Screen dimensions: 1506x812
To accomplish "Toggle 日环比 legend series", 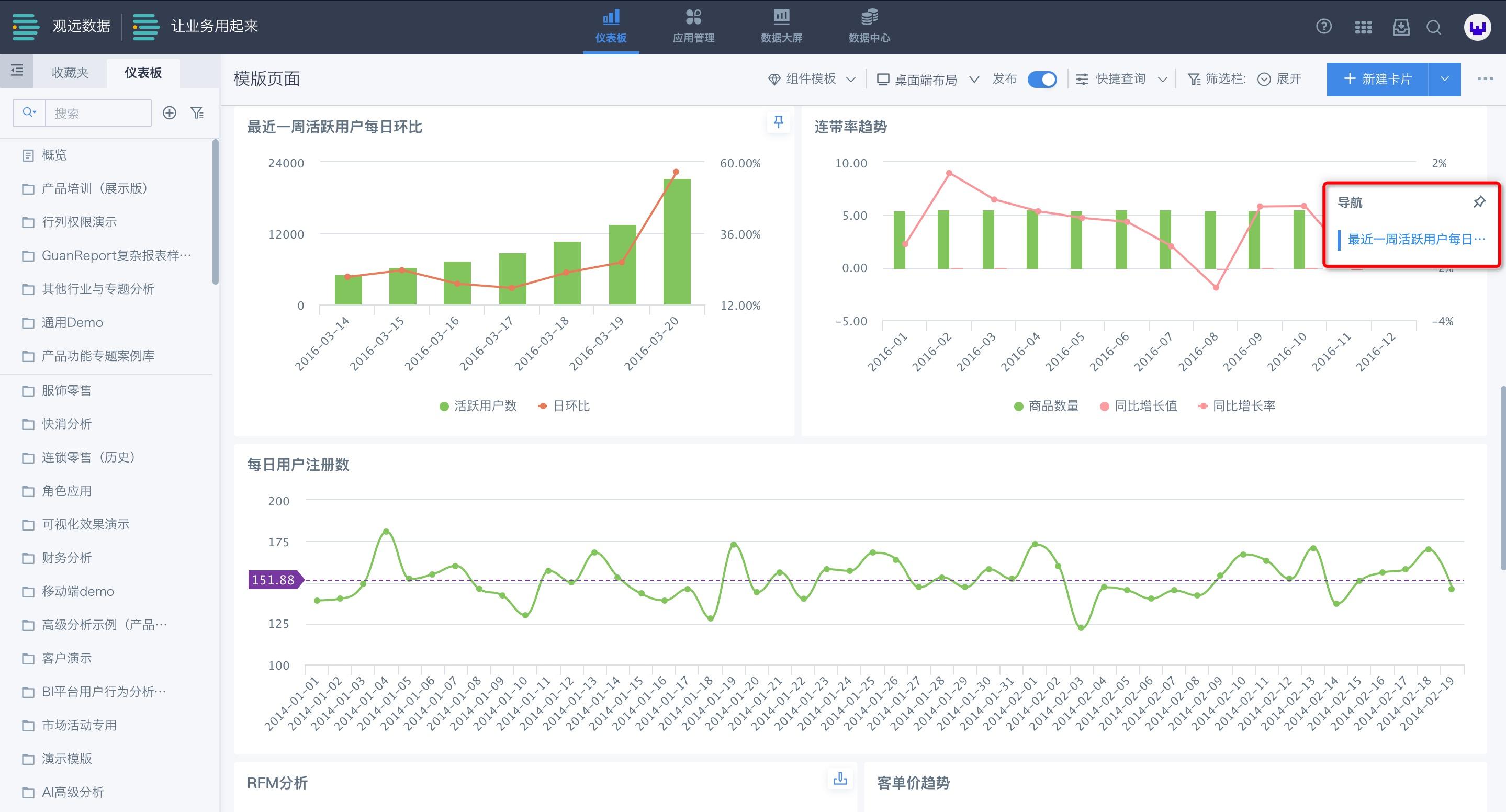I will click(564, 405).
